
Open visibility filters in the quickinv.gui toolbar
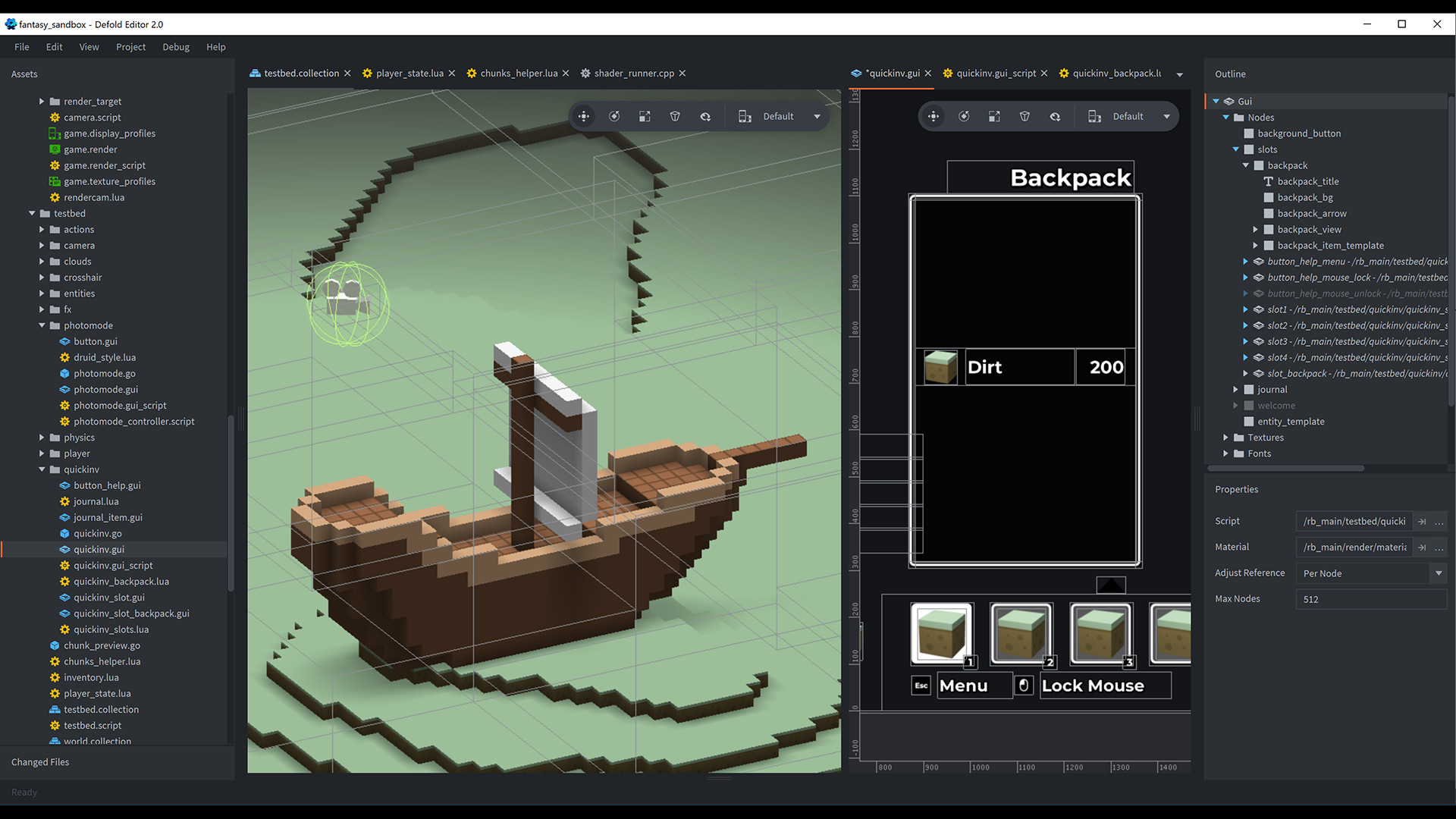click(1055, 116)
